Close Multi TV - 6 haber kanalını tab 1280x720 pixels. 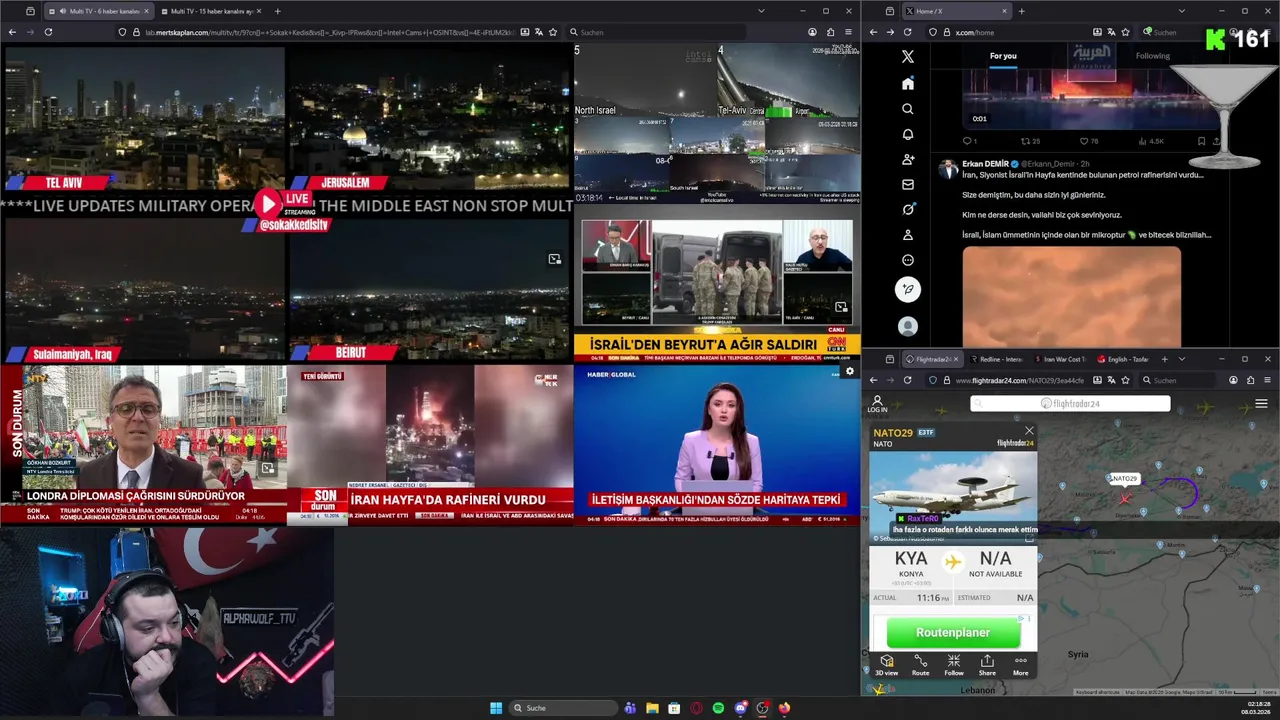click(x=147, y=11)
